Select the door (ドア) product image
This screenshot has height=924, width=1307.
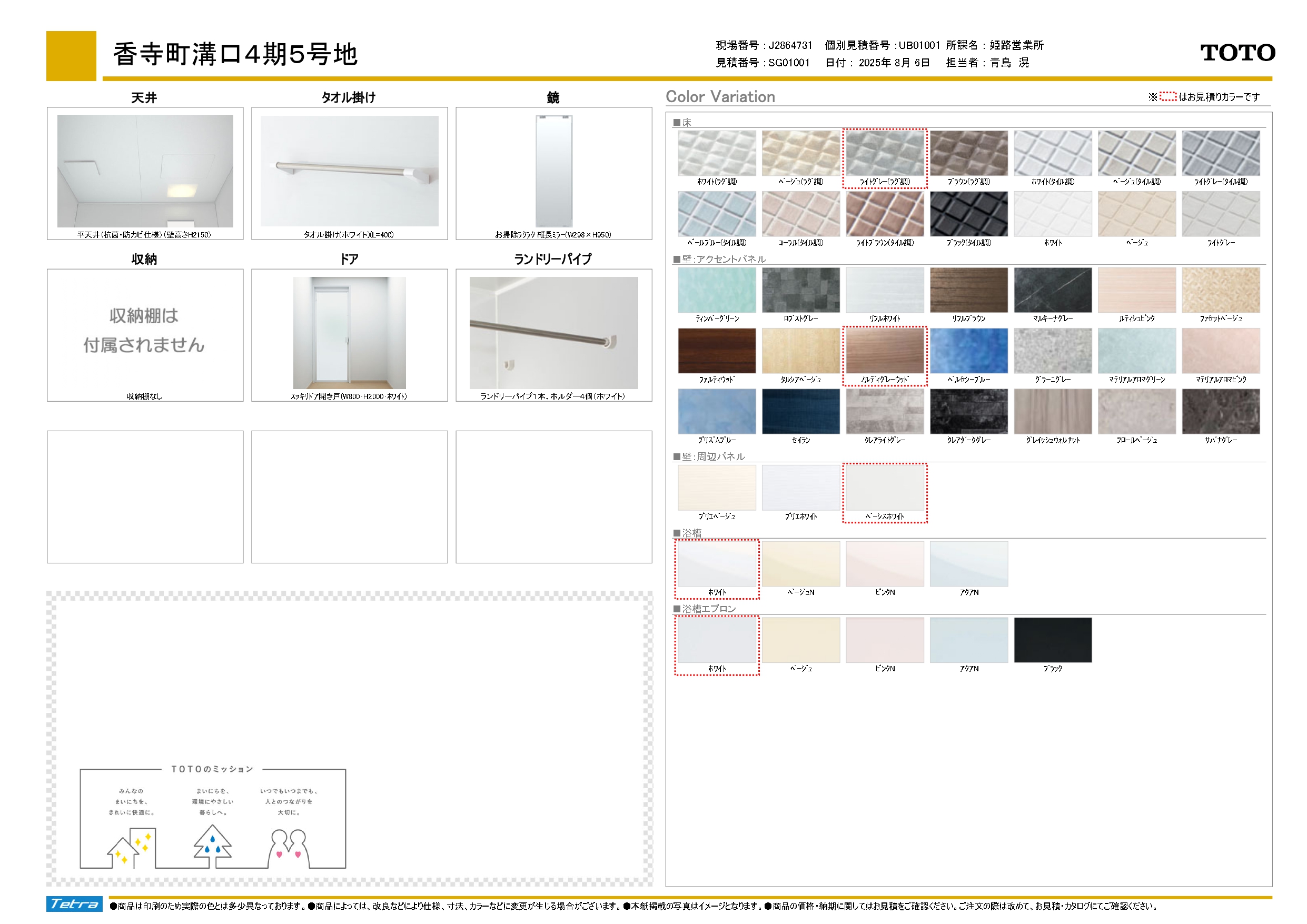coord(349,332)
